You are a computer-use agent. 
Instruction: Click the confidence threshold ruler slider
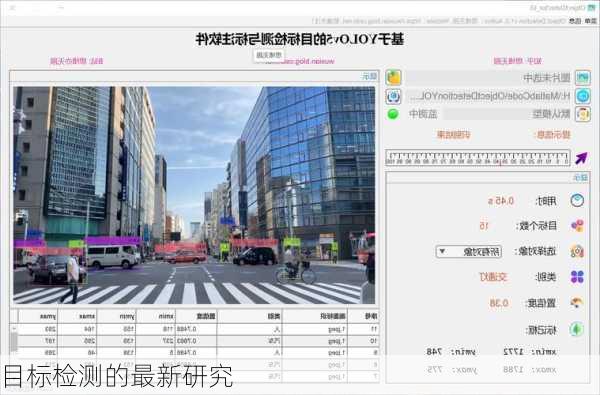478,158
